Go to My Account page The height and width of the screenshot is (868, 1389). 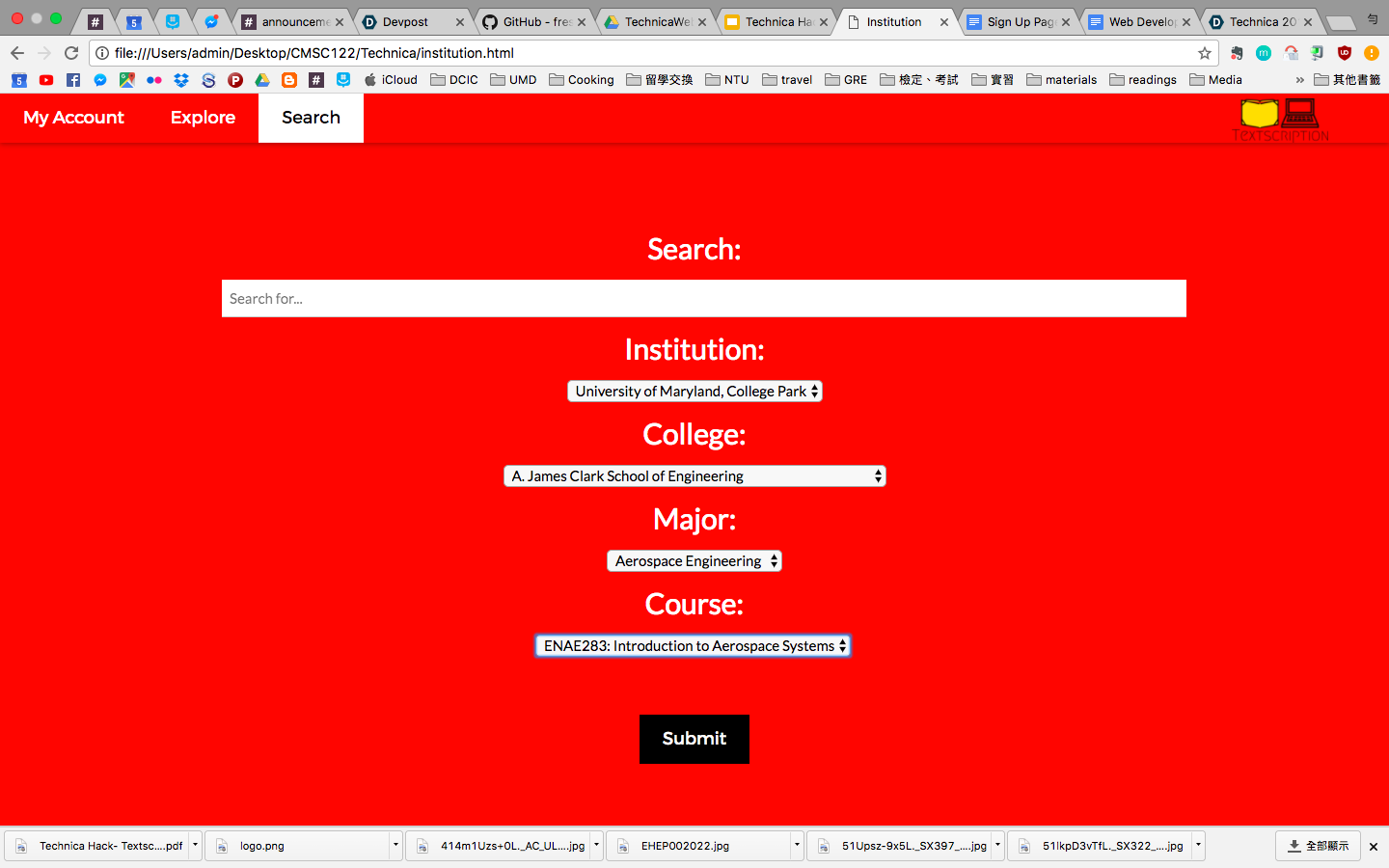click(x=73, y=118)
